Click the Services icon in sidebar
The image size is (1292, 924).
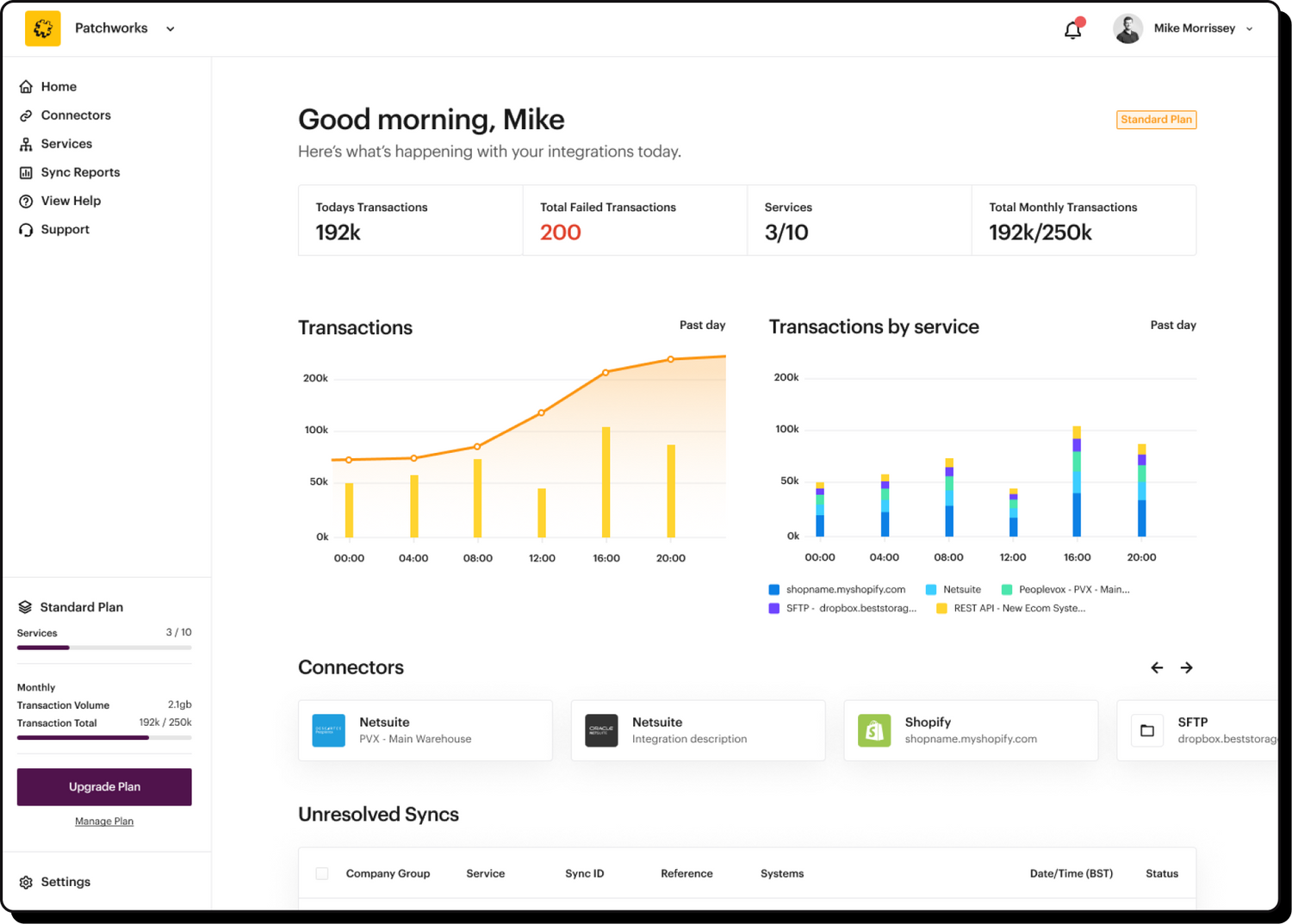coord(25,143)
